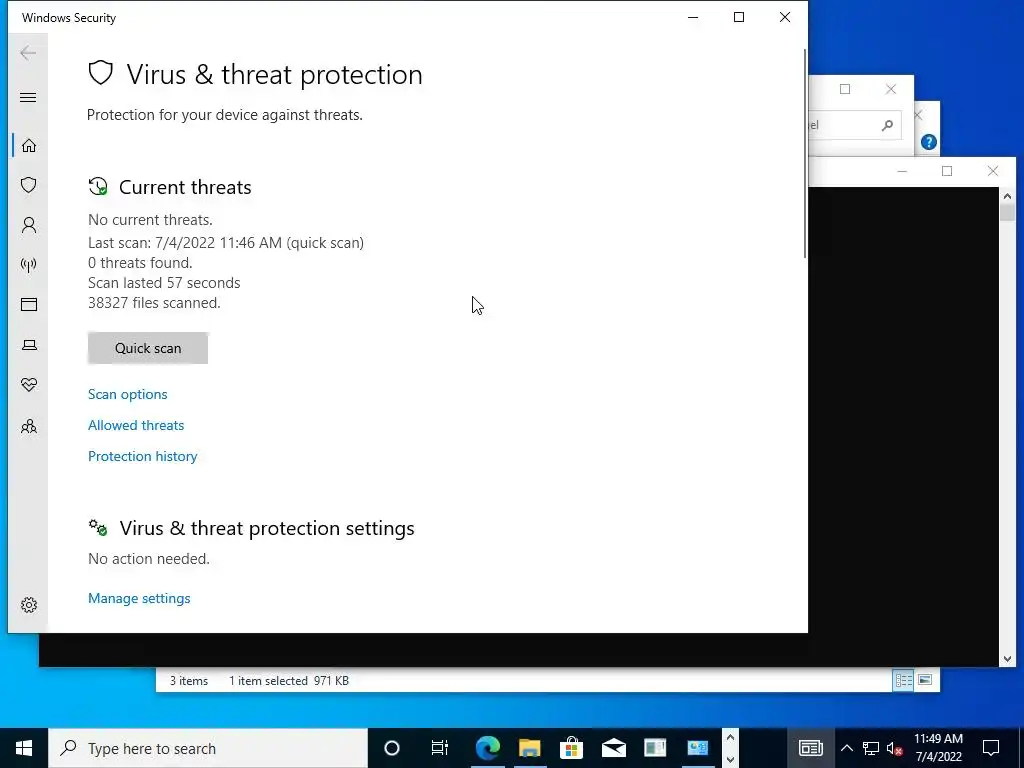Open Family options people icon
This screenshot has width=1024, height=768.
[x=29, y=426]
